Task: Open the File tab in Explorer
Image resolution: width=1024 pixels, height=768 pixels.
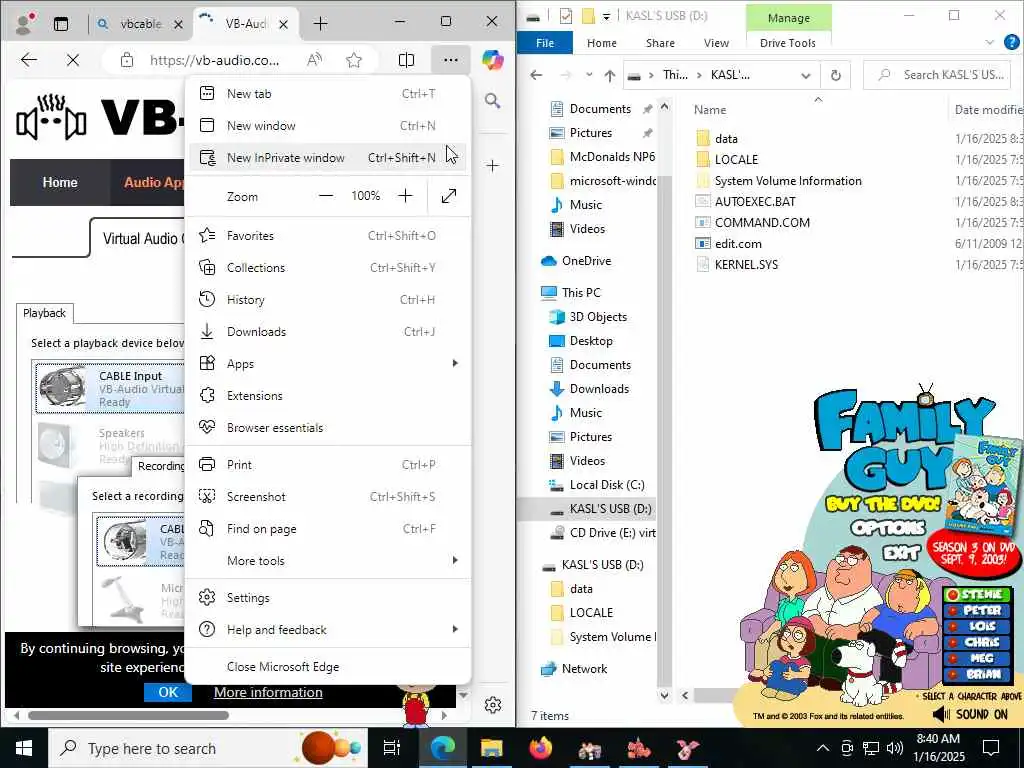Action: (x=545, y=43)
